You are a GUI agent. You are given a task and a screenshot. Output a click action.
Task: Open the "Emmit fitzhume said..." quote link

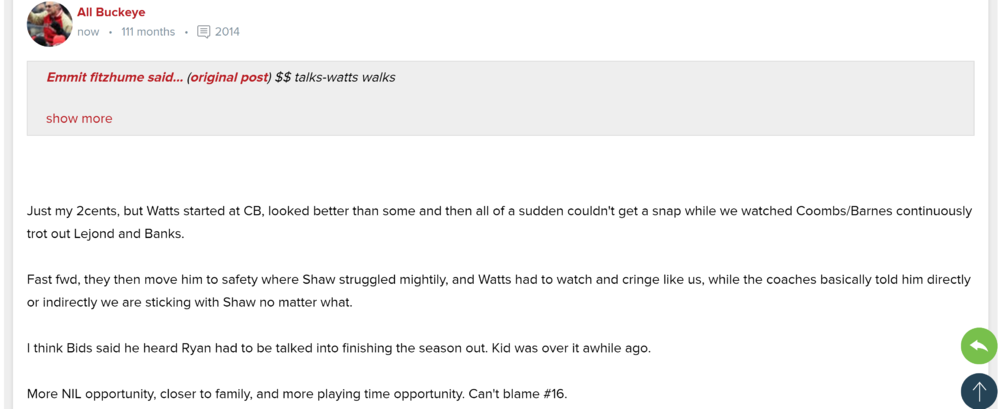click(114, 77)
